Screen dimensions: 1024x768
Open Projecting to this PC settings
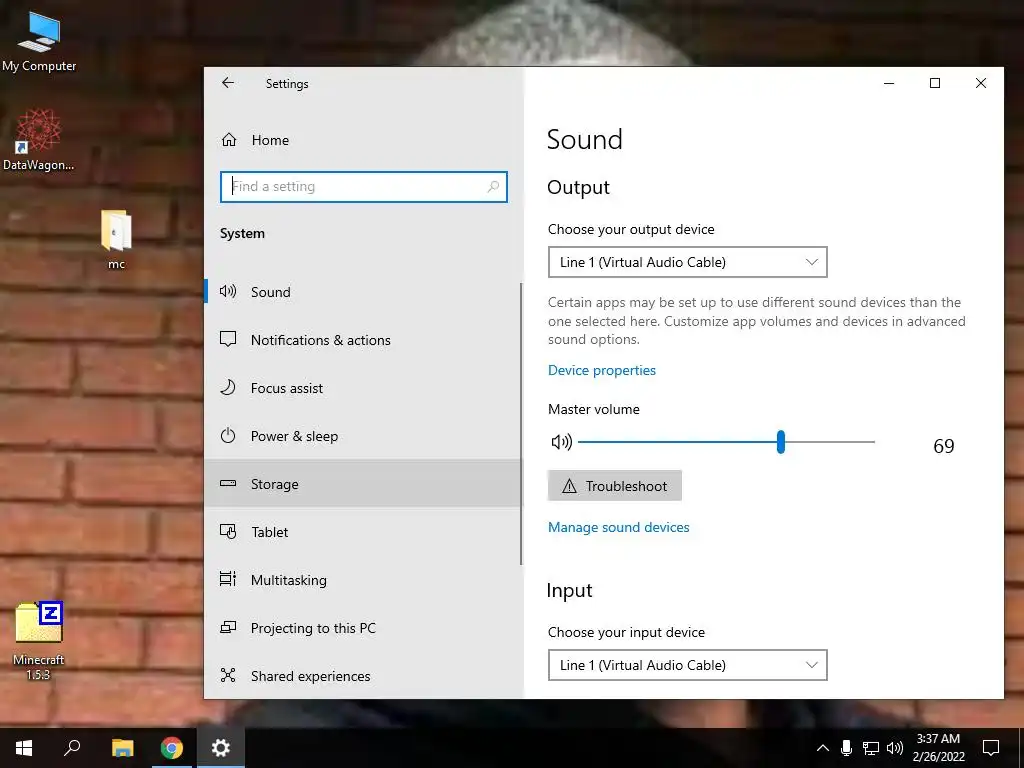(x=362, y=628)
